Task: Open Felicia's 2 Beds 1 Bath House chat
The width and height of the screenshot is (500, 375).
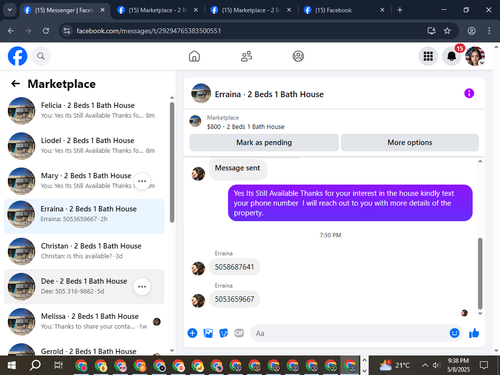Action: point(84,110)
